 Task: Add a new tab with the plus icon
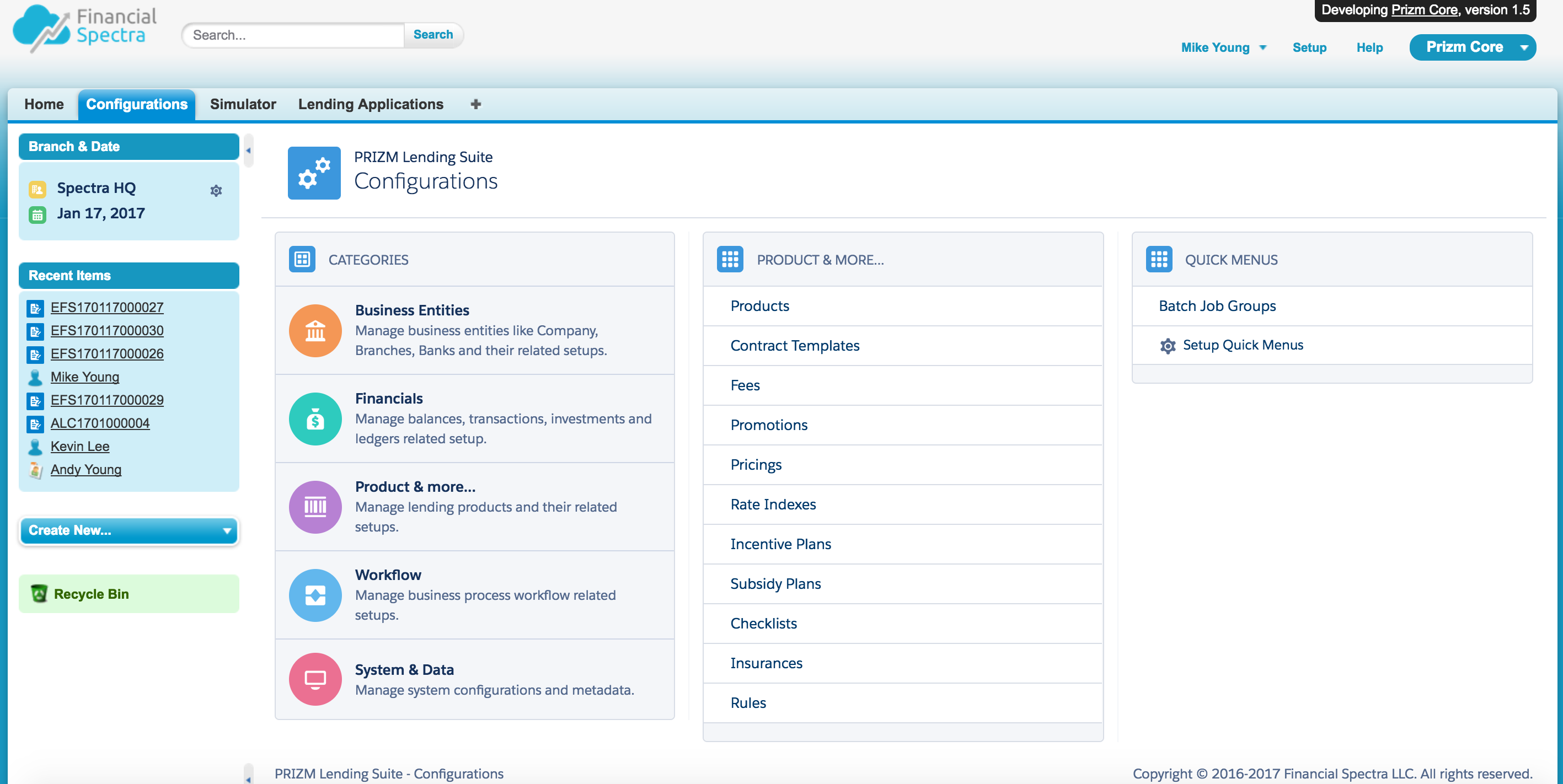coord(476,104)
